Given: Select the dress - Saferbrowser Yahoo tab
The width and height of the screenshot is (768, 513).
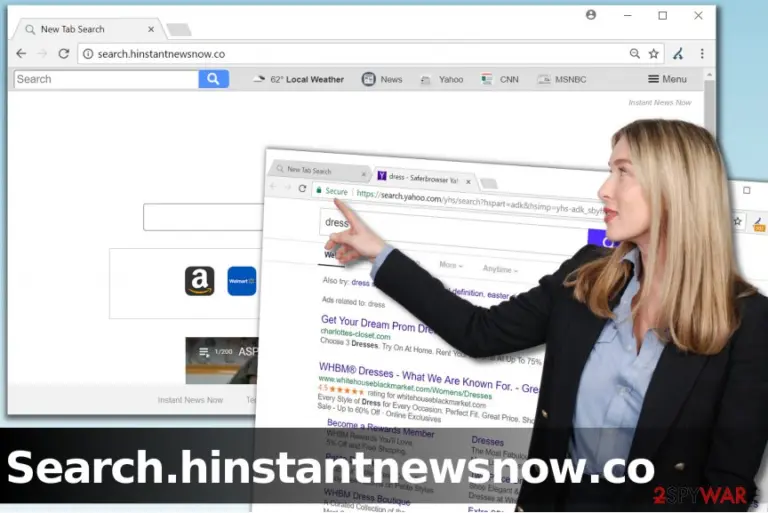Looking at the screenshot, I should tap(423, 178).
